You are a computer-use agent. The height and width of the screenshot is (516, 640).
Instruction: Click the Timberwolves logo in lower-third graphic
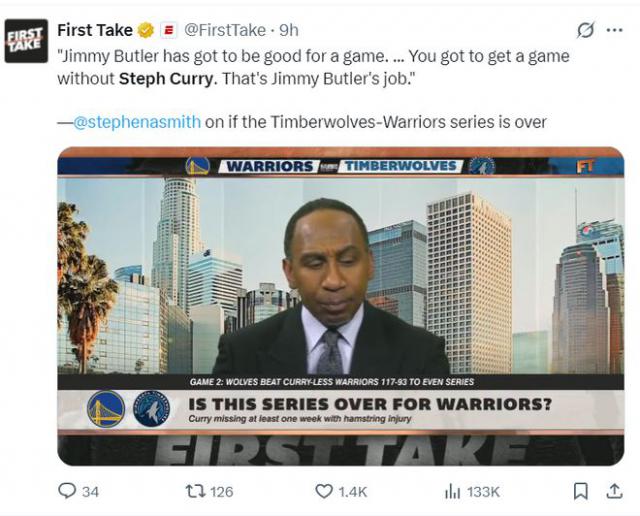pyautogui.click(x=151, y=409)
